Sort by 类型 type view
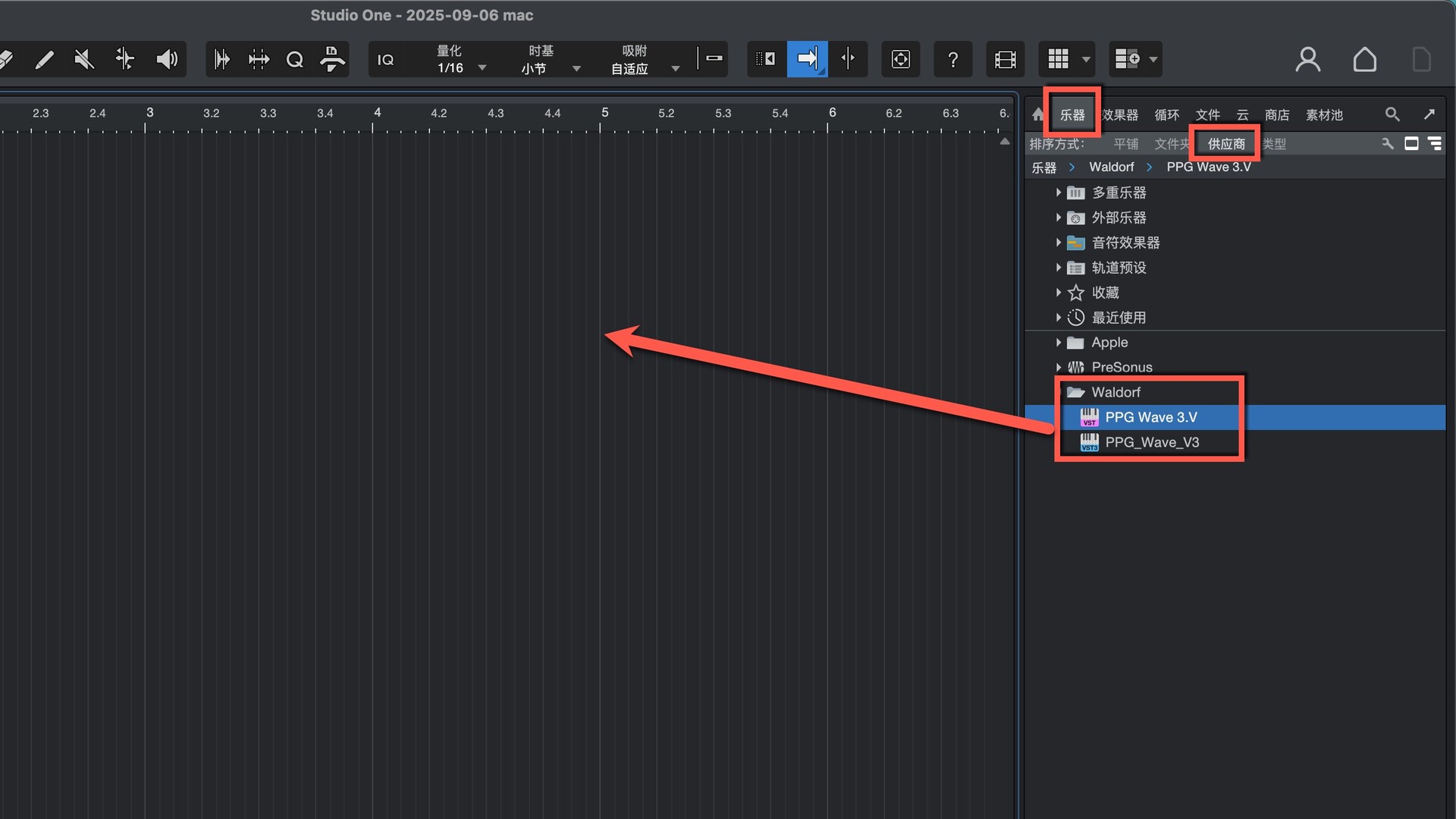This screenshot has height=819, width=1456. pos(1275,144)
